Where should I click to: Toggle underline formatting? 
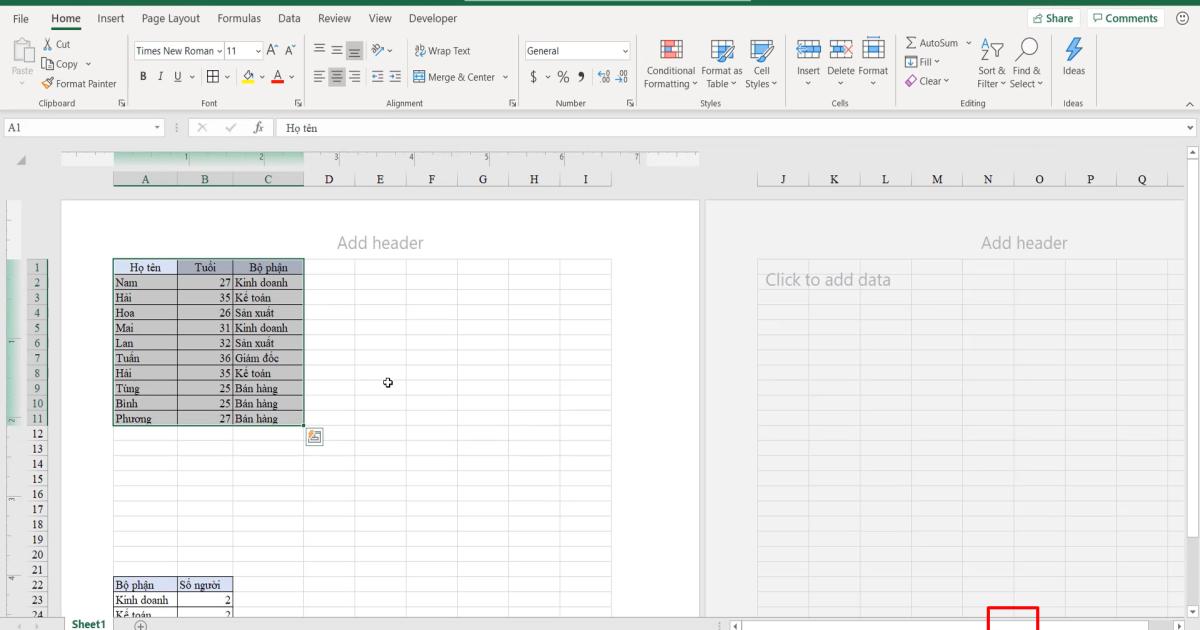tap(177, 75)
